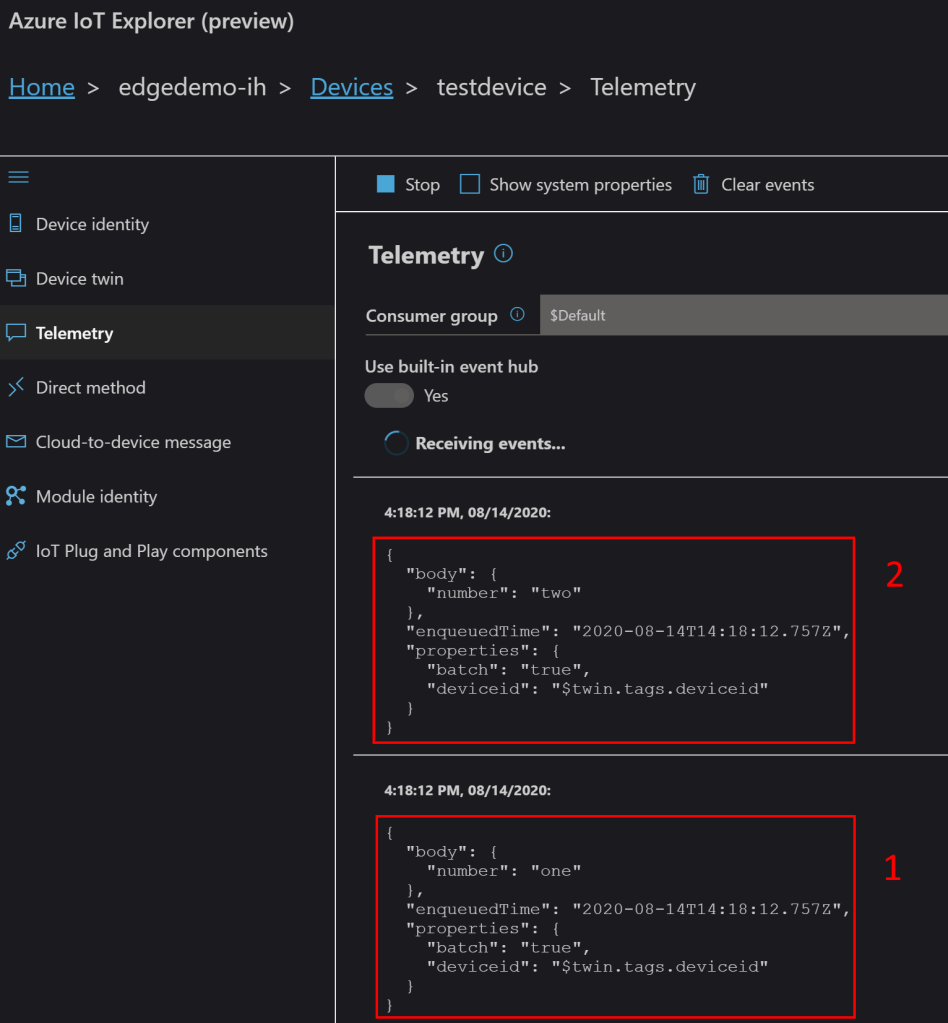948x1023 pixels.
Task: Stop receiving telemetry events
Action: [408, 184]
